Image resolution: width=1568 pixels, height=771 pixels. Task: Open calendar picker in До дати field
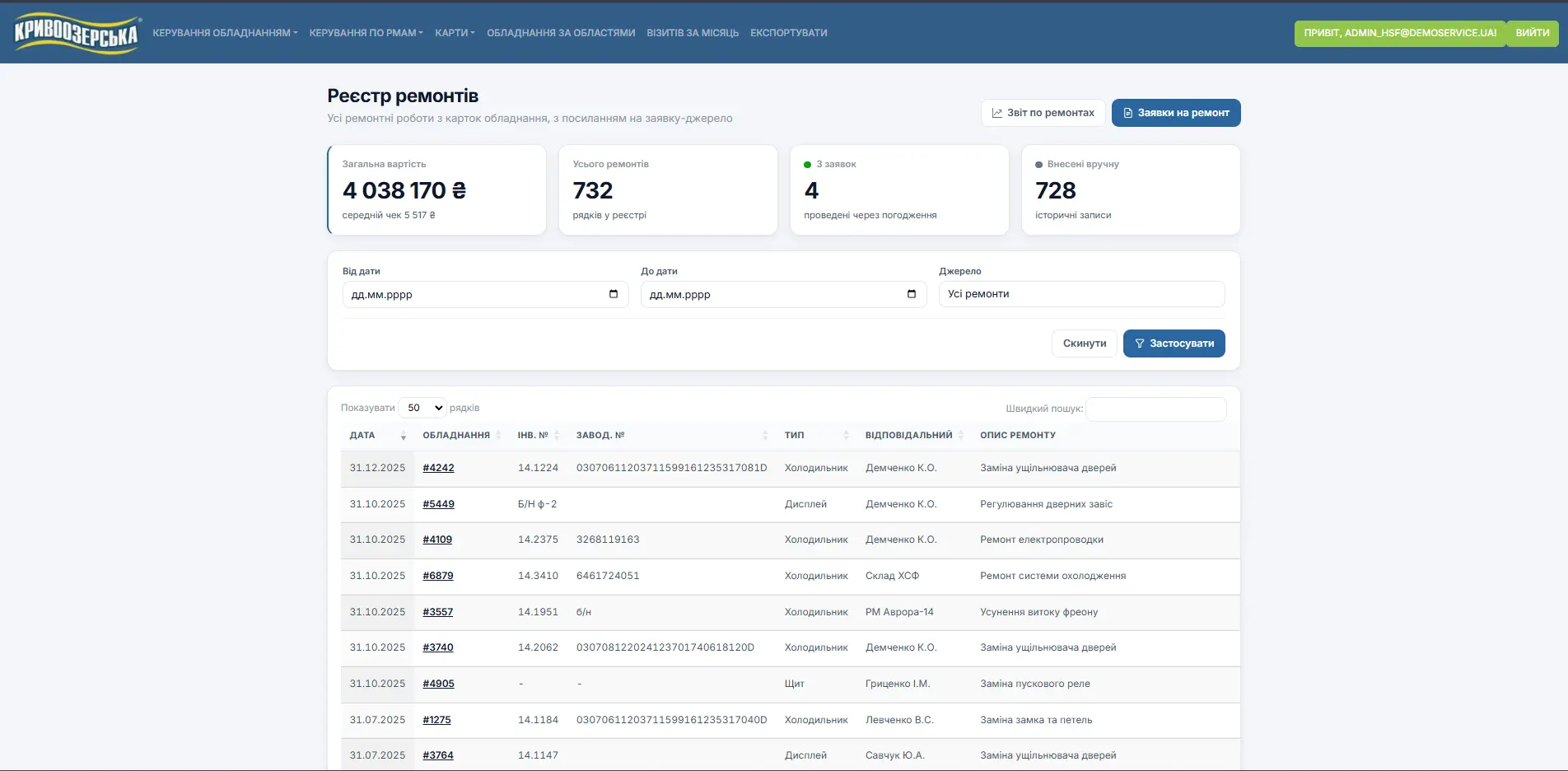[x=912, y=294]
